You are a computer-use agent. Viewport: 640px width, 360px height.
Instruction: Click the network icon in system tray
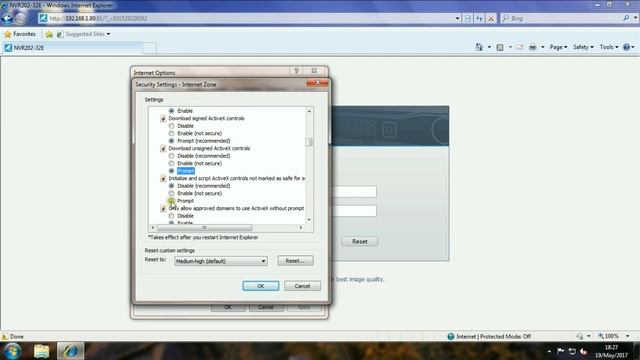click(x=572, y=351)
